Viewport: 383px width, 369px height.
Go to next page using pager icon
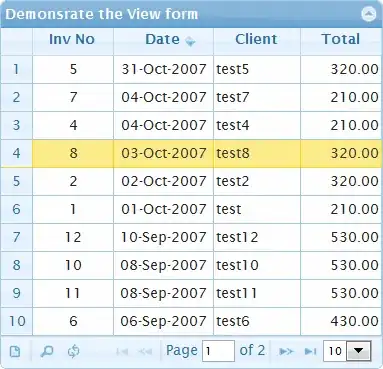coord(286,351)
